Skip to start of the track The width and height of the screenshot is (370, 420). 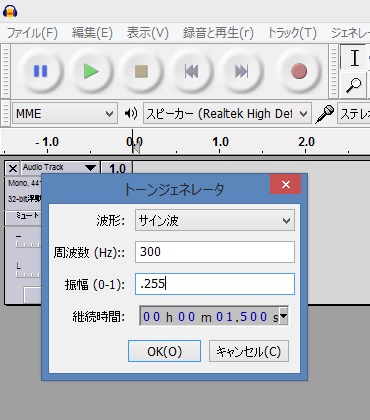click(191, 71)
